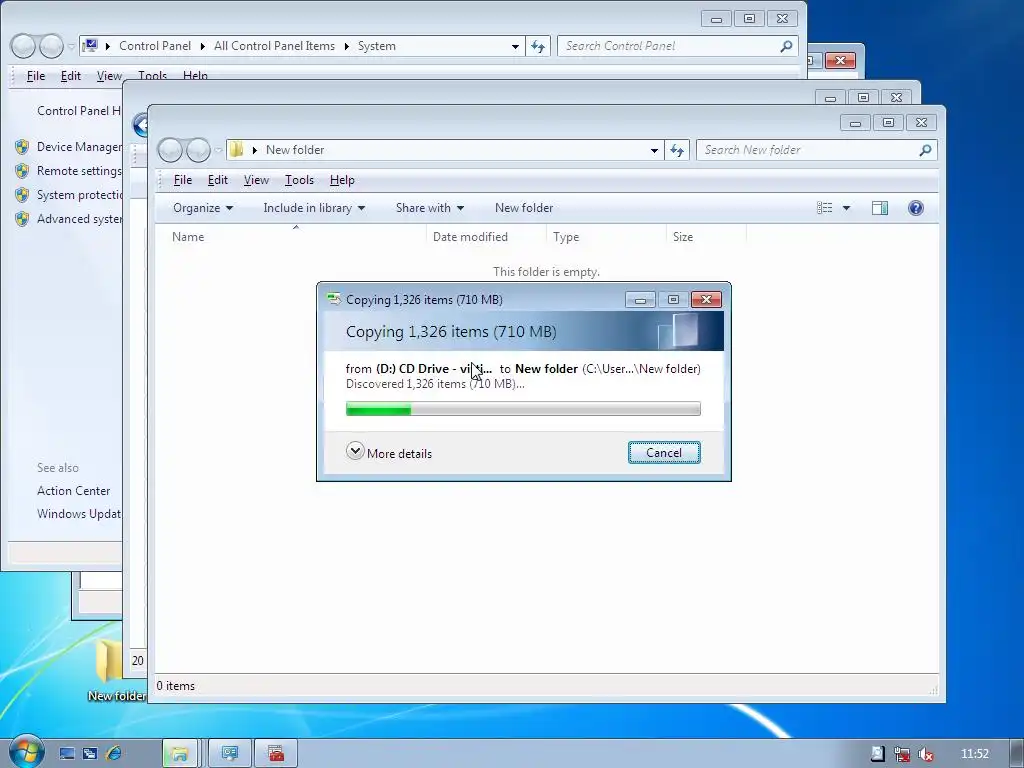
Task: Open File menu in New folder window
Action: tap(183, 180)
